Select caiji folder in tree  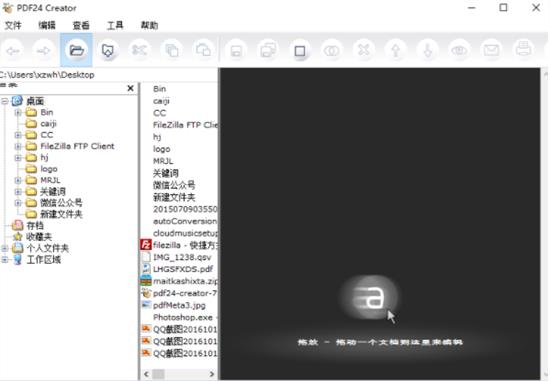tap(48, 124)
